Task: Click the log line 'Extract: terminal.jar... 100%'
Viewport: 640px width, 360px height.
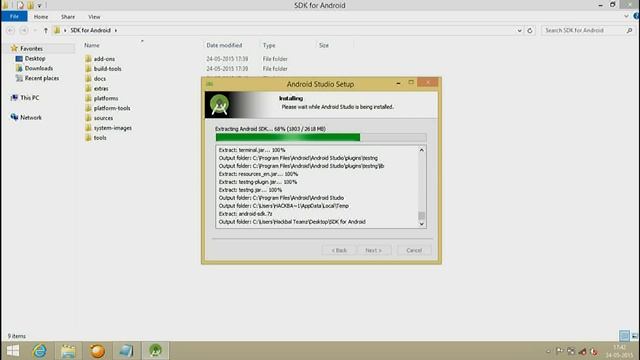Action: (x=252, y=150)
